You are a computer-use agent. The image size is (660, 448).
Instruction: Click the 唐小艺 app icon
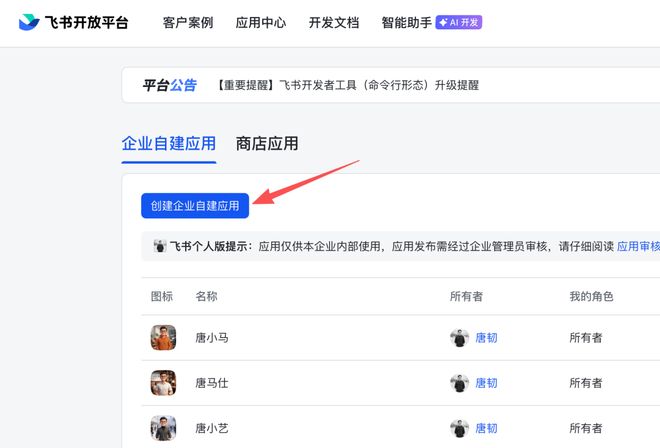pos(163,428)
